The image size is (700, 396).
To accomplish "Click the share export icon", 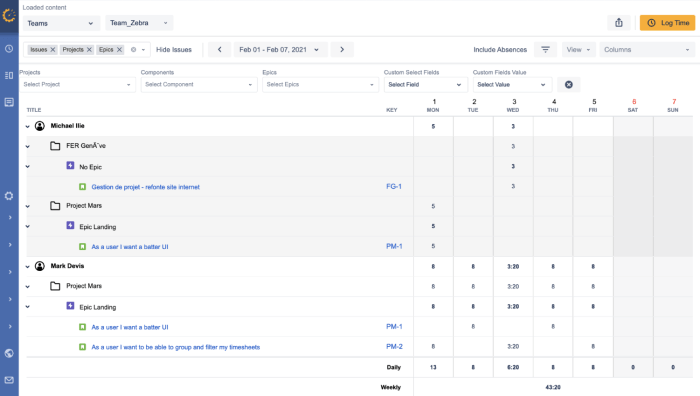I will (619, 23).
